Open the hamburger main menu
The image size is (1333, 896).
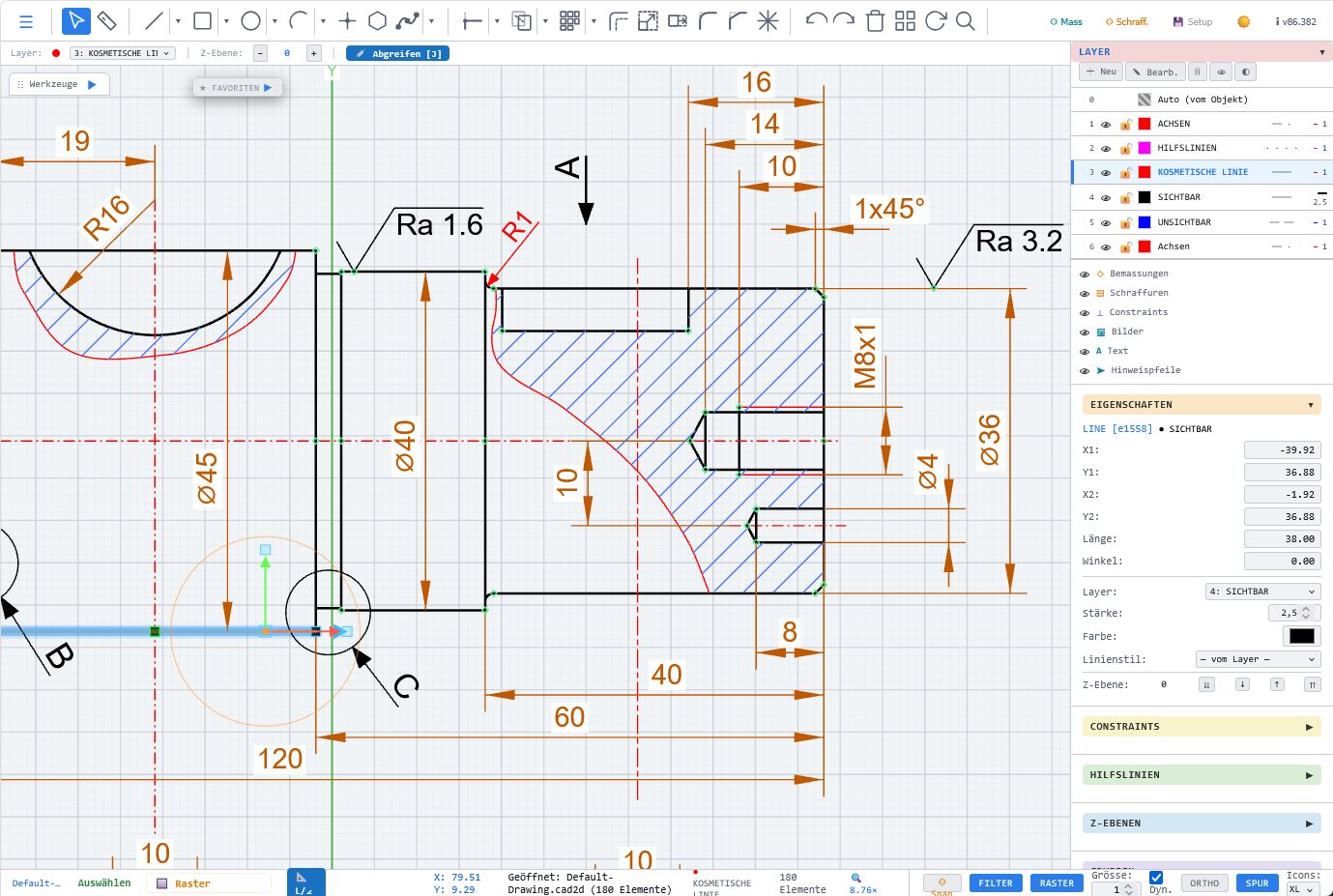(26, 21)
